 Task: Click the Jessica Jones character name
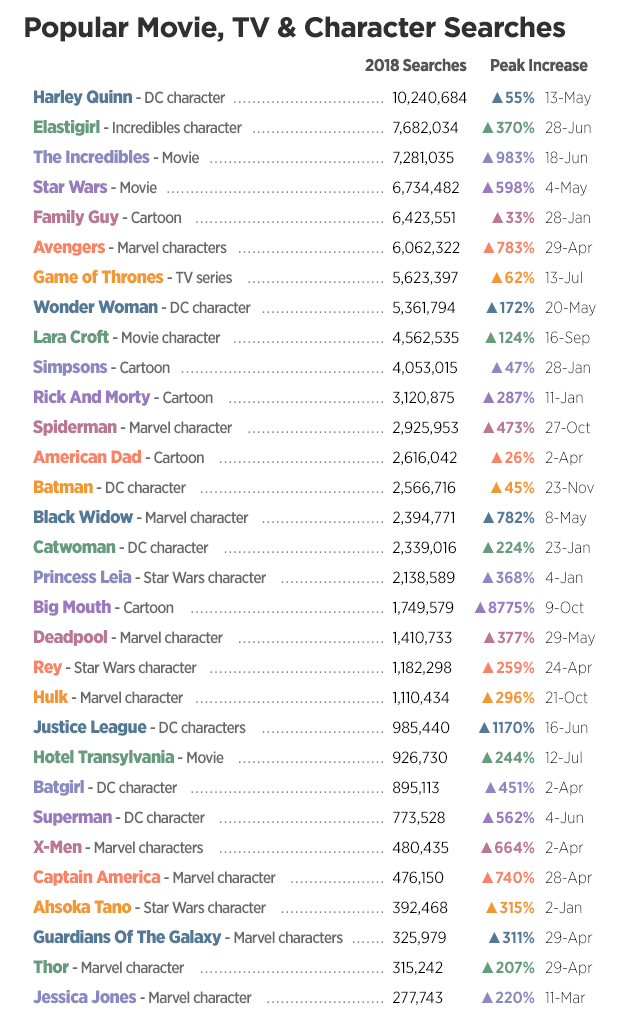point(84,997)
